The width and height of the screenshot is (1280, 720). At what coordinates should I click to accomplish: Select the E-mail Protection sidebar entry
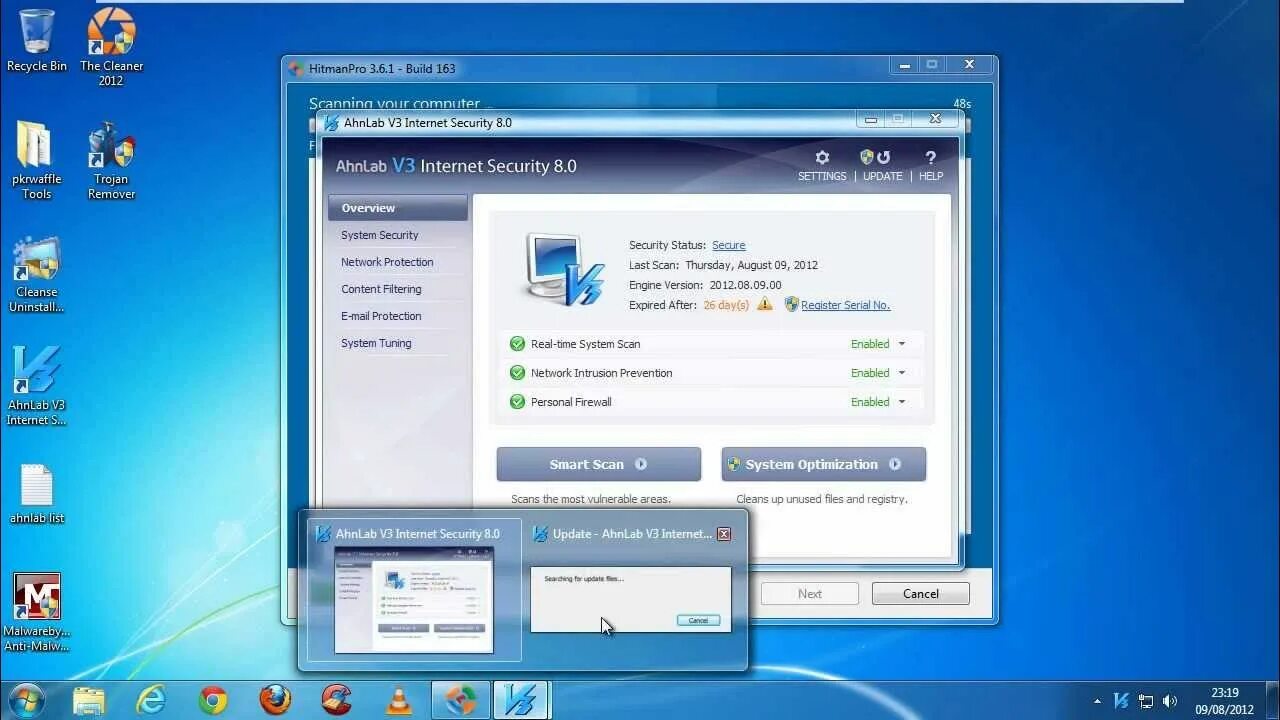pos(381,316)
